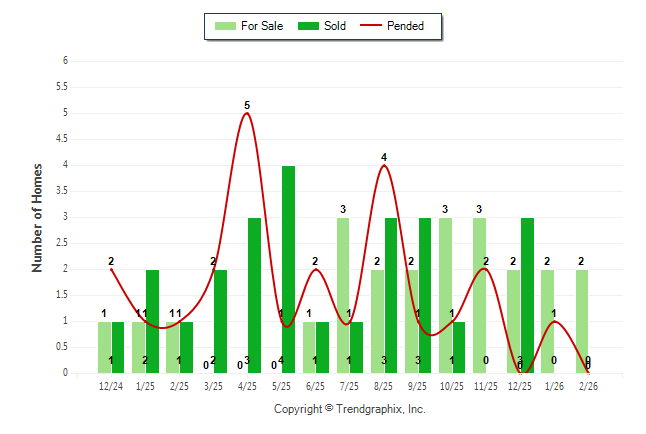Toggle the Sold series legend label
Screen dimensions: 646x434
click(x=335, y=26)
